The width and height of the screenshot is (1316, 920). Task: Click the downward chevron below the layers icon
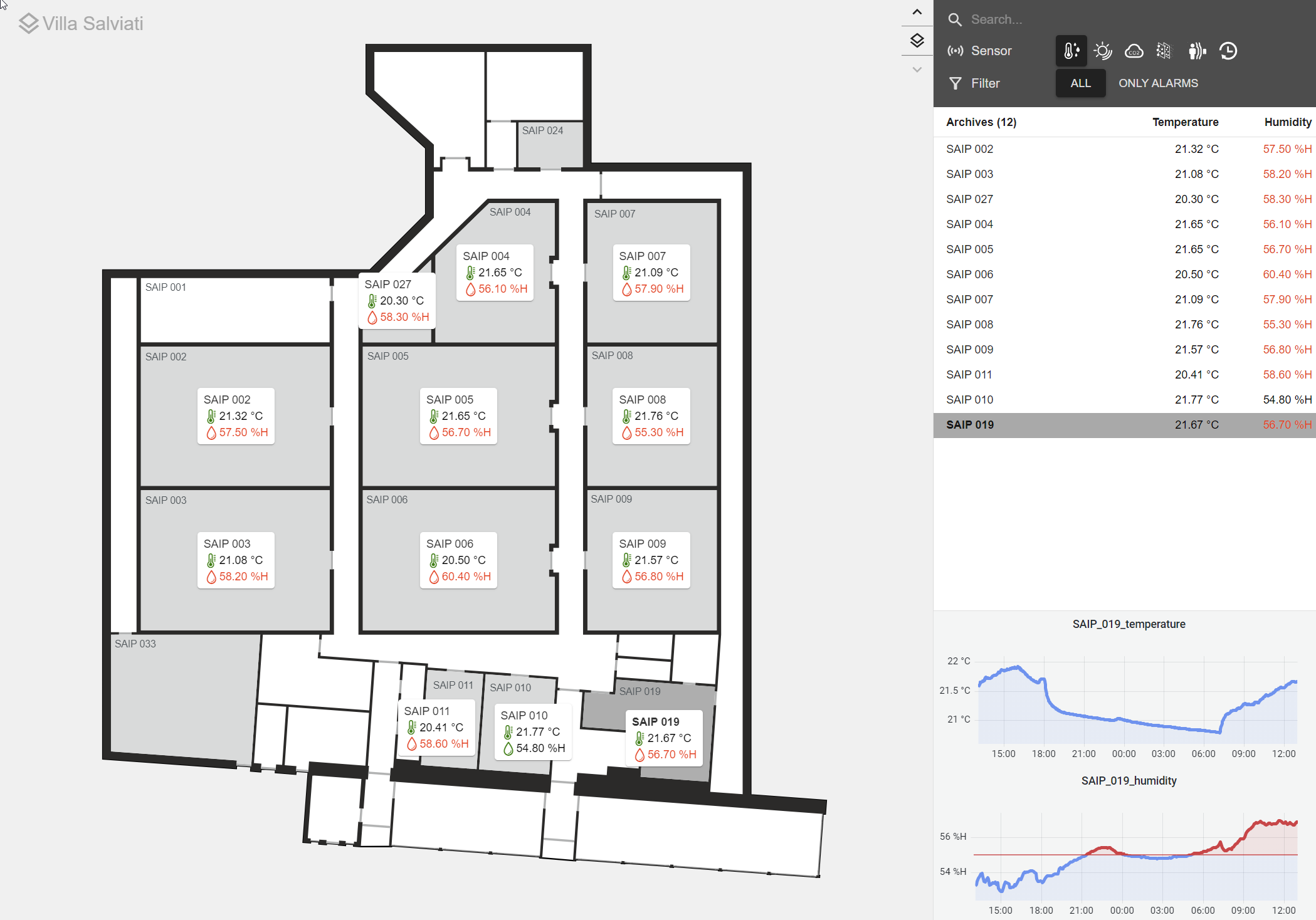point(917,69)
